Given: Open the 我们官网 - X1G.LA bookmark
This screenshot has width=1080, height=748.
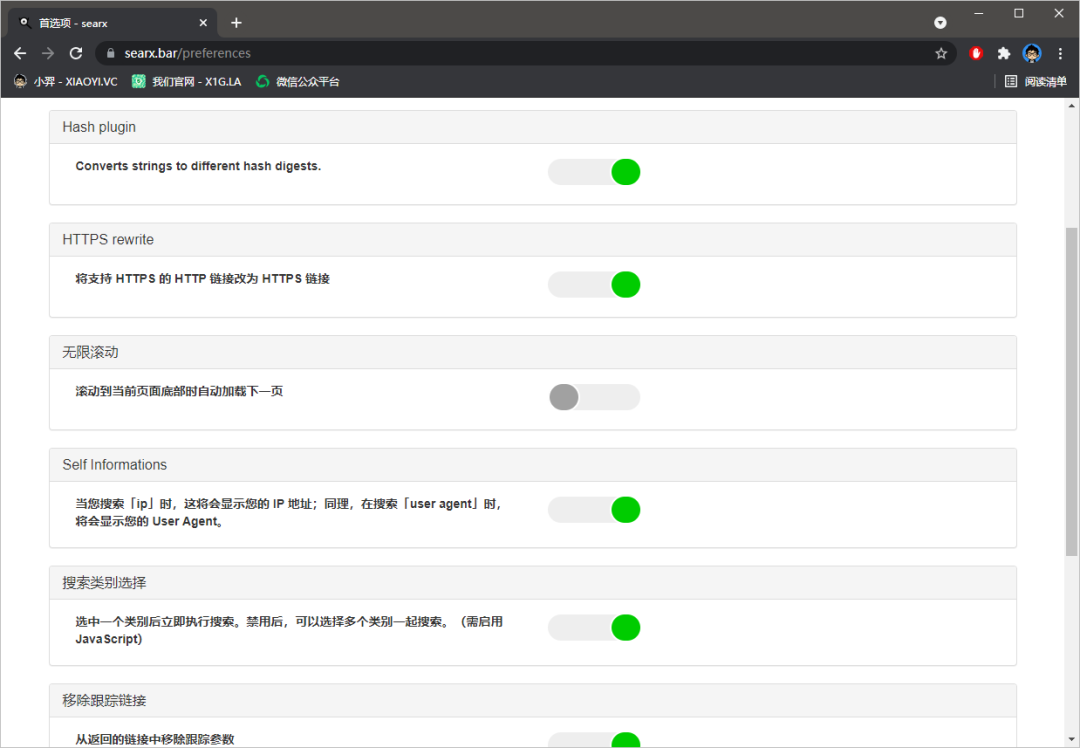Looking at the screenshot, I should click(187, 81).
